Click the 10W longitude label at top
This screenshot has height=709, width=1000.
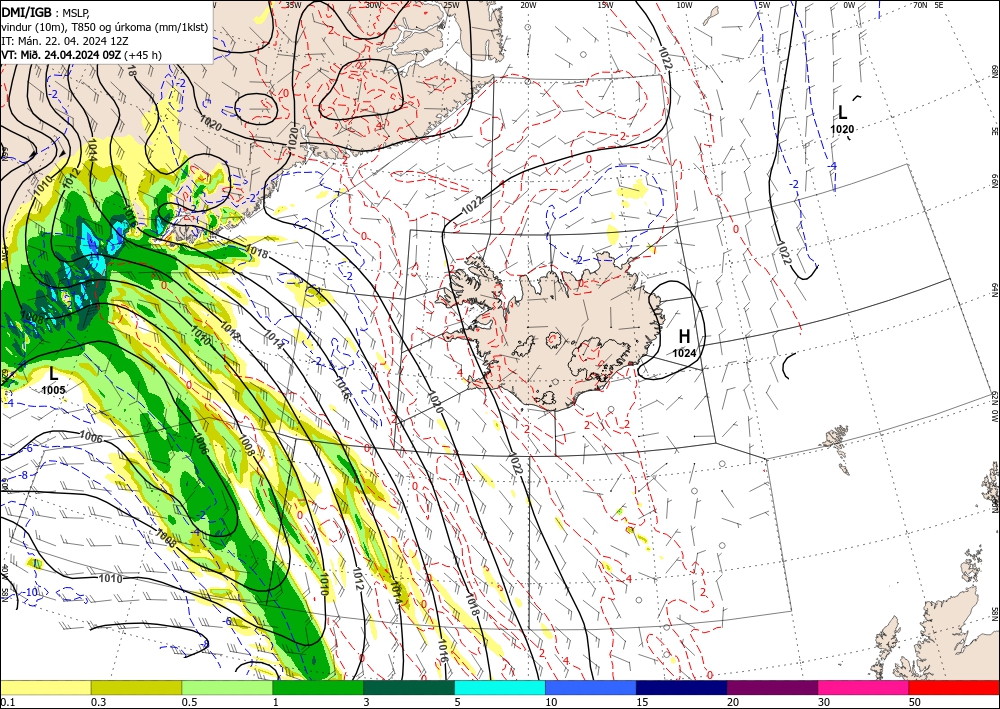684,5
